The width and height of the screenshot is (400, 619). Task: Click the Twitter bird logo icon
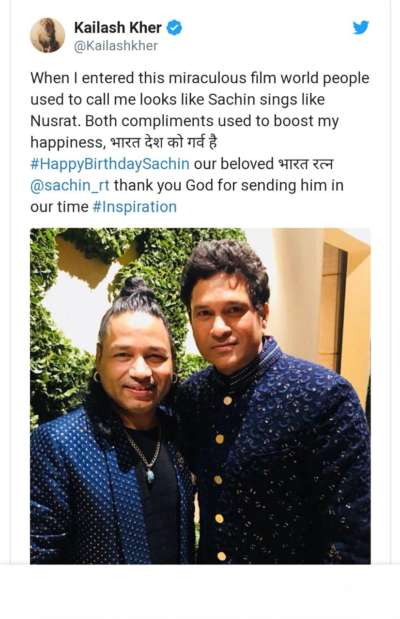[361, 27]
